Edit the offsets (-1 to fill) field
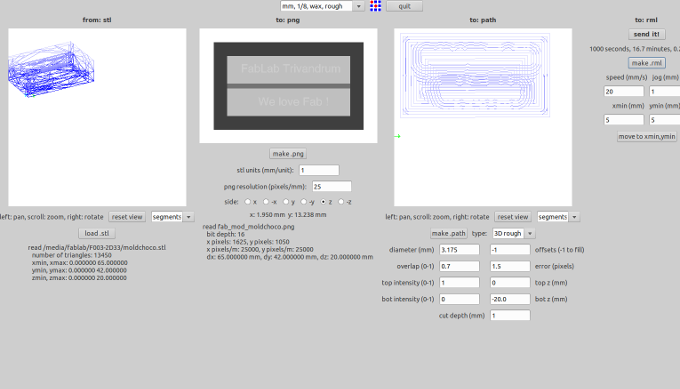Viewport: 680px width, 389px height. pos(510,250)
